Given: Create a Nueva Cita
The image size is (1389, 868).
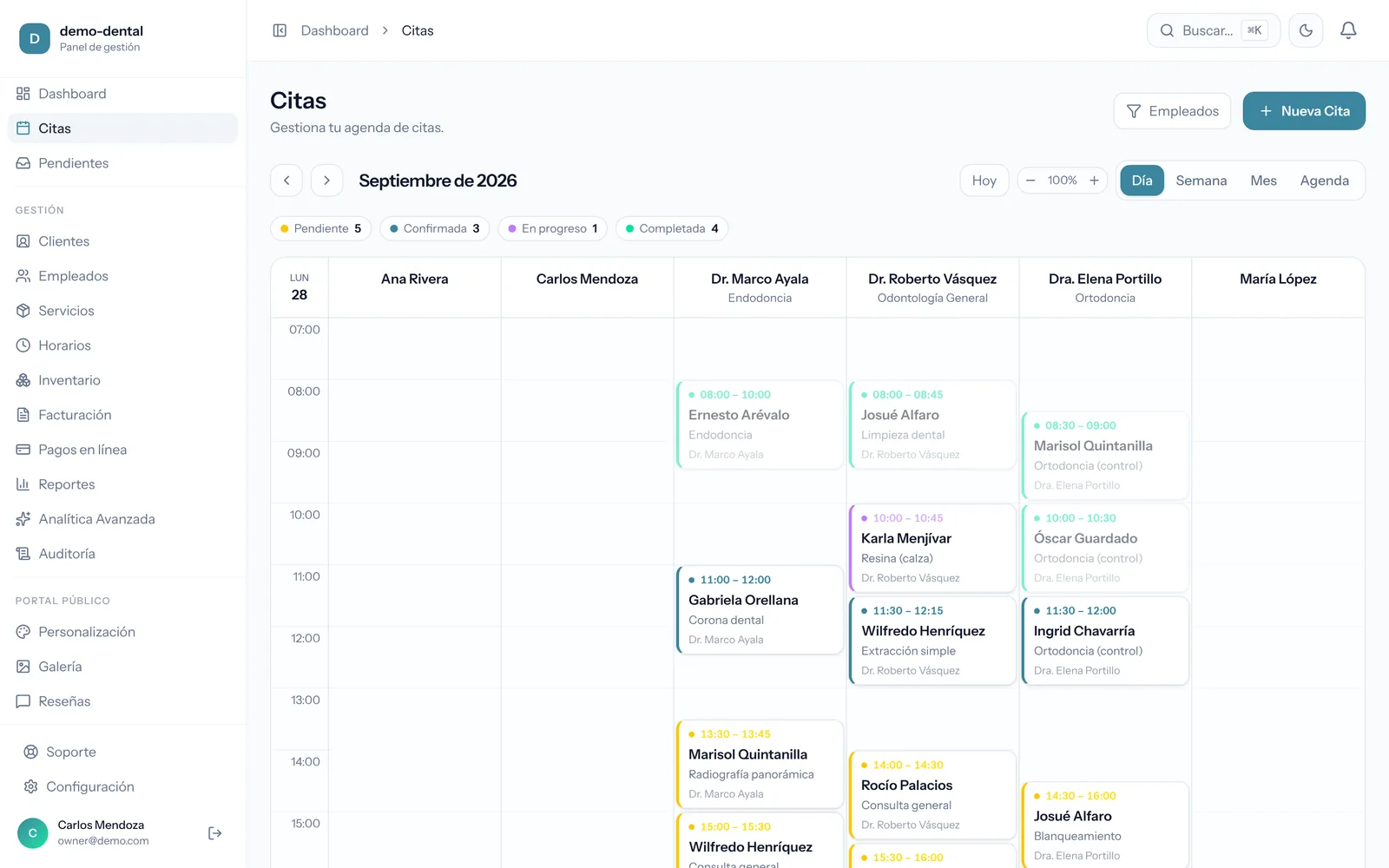Looking at the screenshot, I should click(1304, 111).
